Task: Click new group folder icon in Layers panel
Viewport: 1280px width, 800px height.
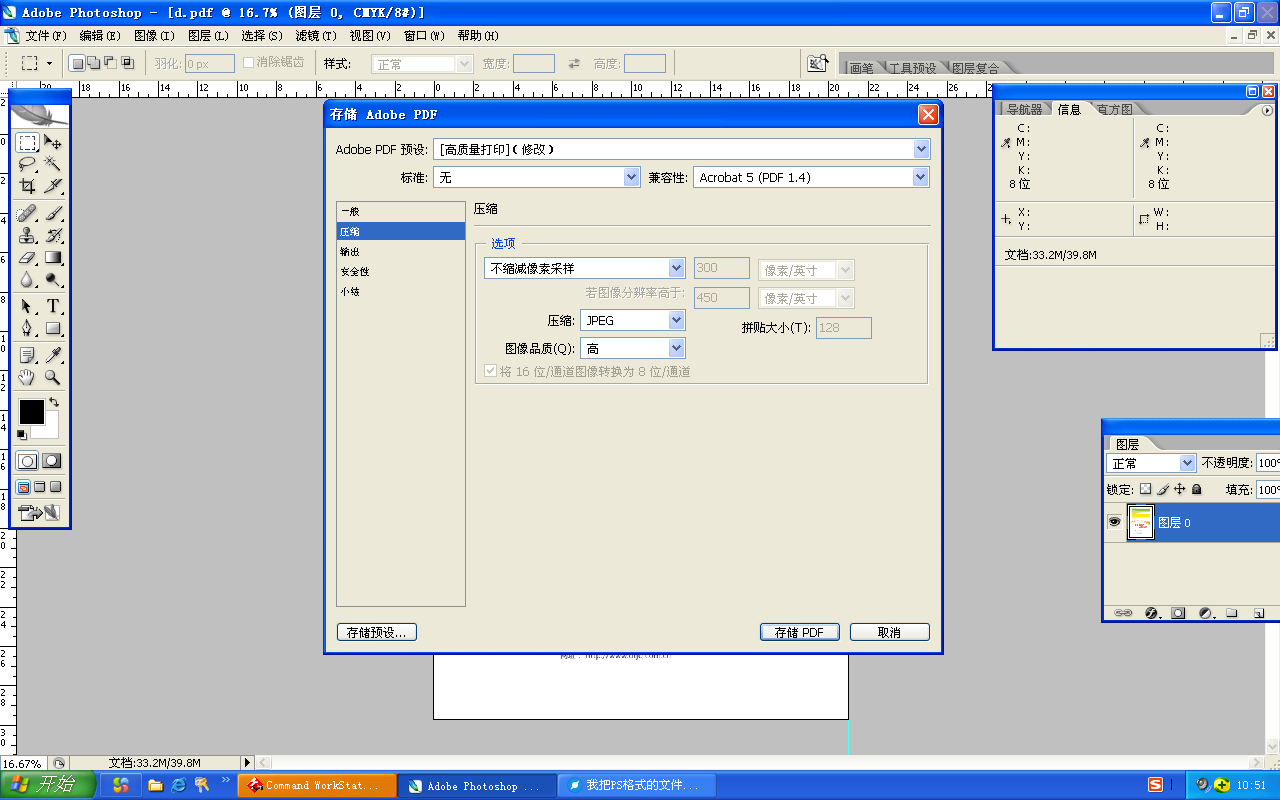Action: 1232,613
